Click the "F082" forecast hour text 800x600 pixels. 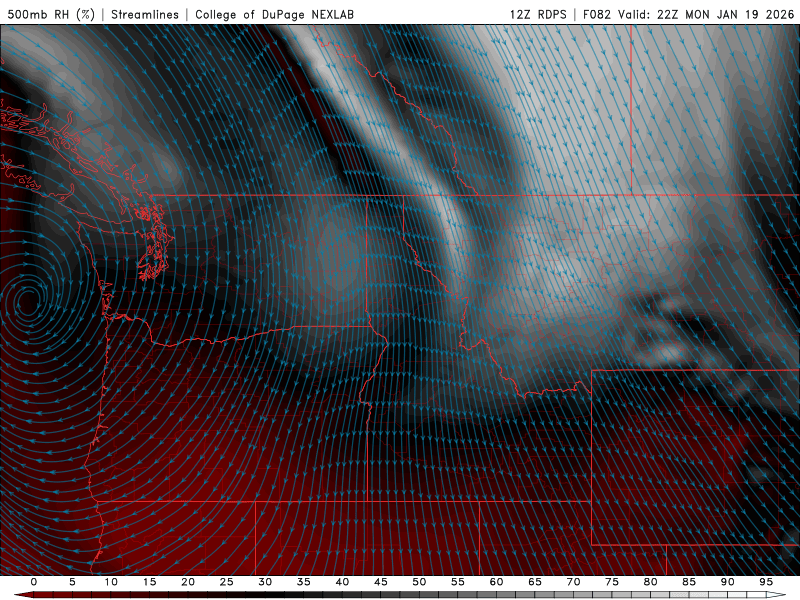[596, 14]
